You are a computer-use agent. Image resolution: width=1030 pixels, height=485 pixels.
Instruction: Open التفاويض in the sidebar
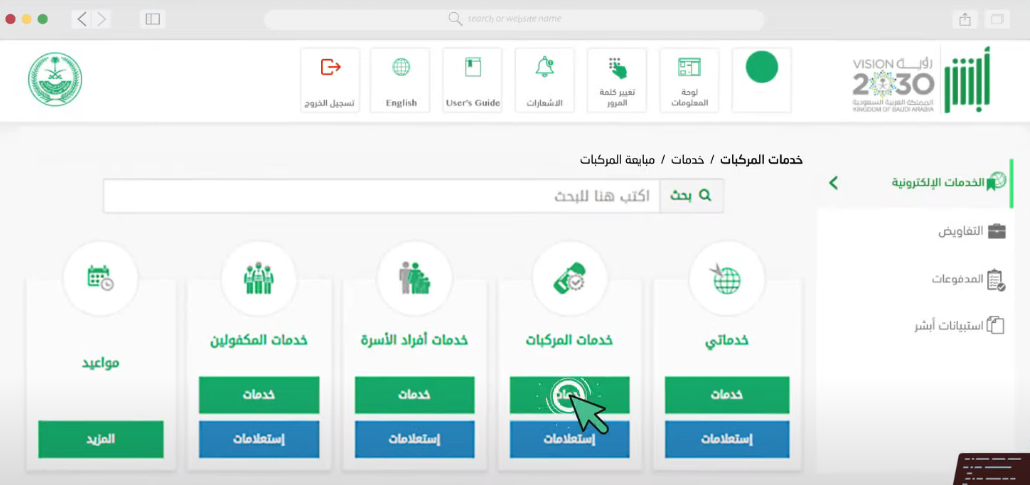[970, 232]
